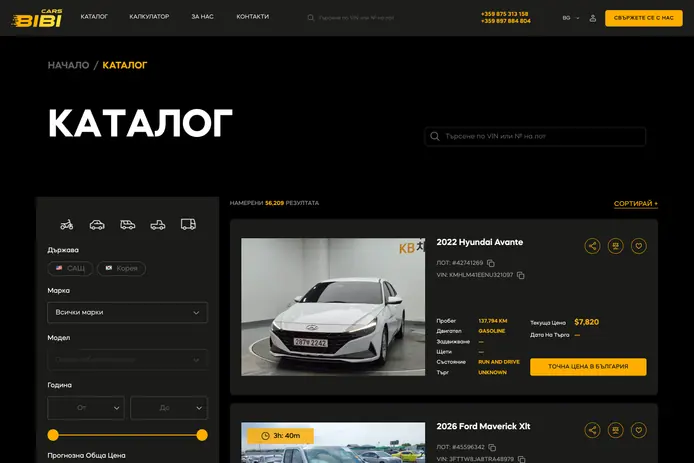
Task: Open the СОРТИРАЙ + sort menu
Action: pyautogui.click(x=636, y=204)
